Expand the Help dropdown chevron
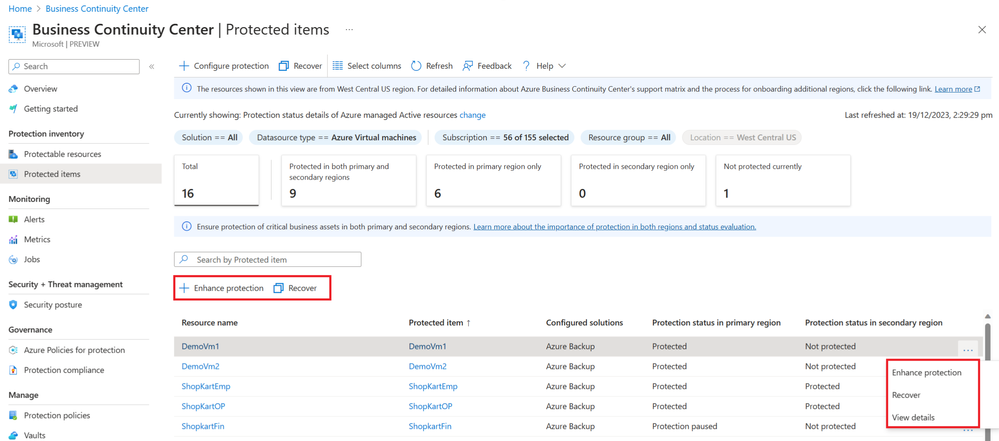This screenshot has width=999, height=441. 561,66
